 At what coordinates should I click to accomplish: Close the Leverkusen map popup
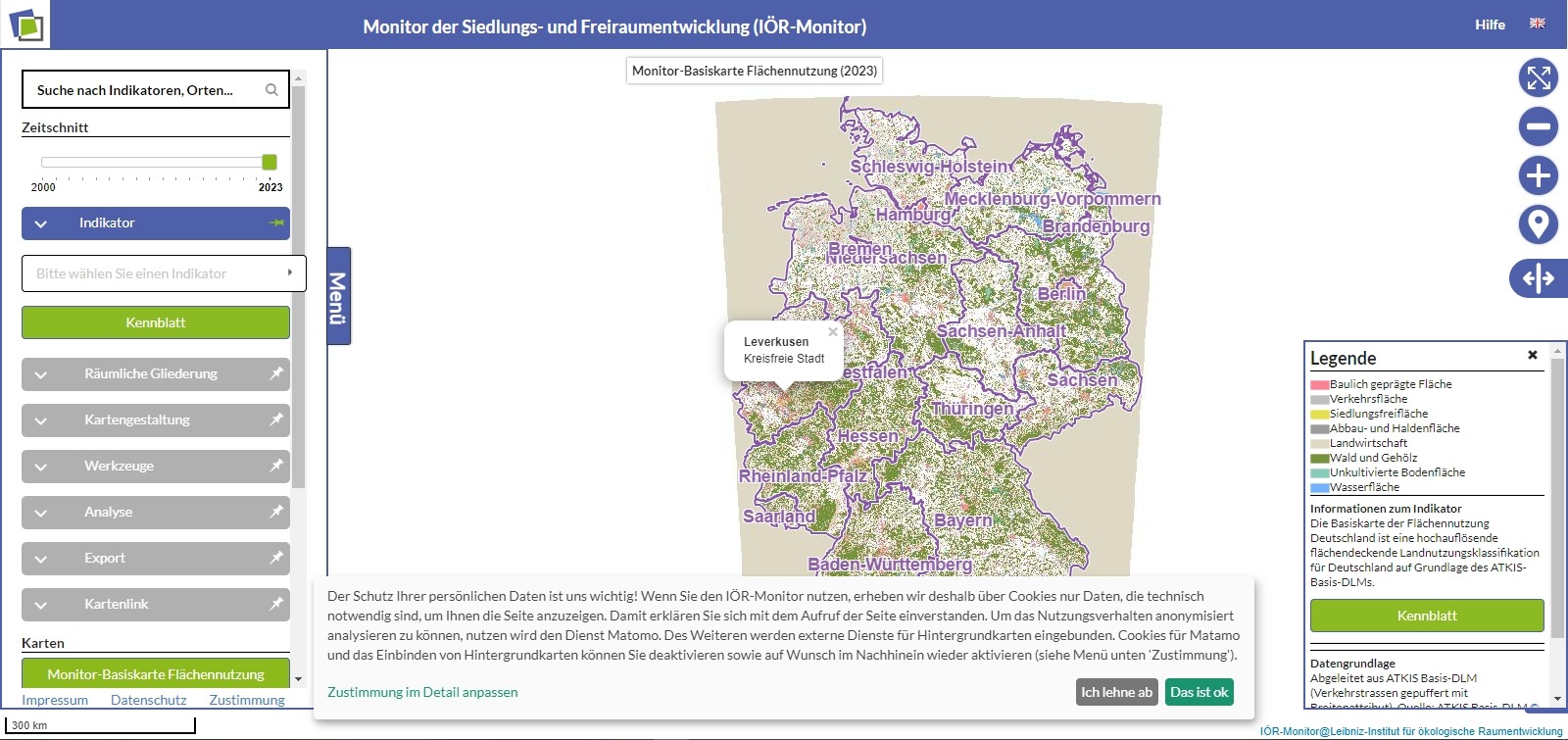point(833,332)
